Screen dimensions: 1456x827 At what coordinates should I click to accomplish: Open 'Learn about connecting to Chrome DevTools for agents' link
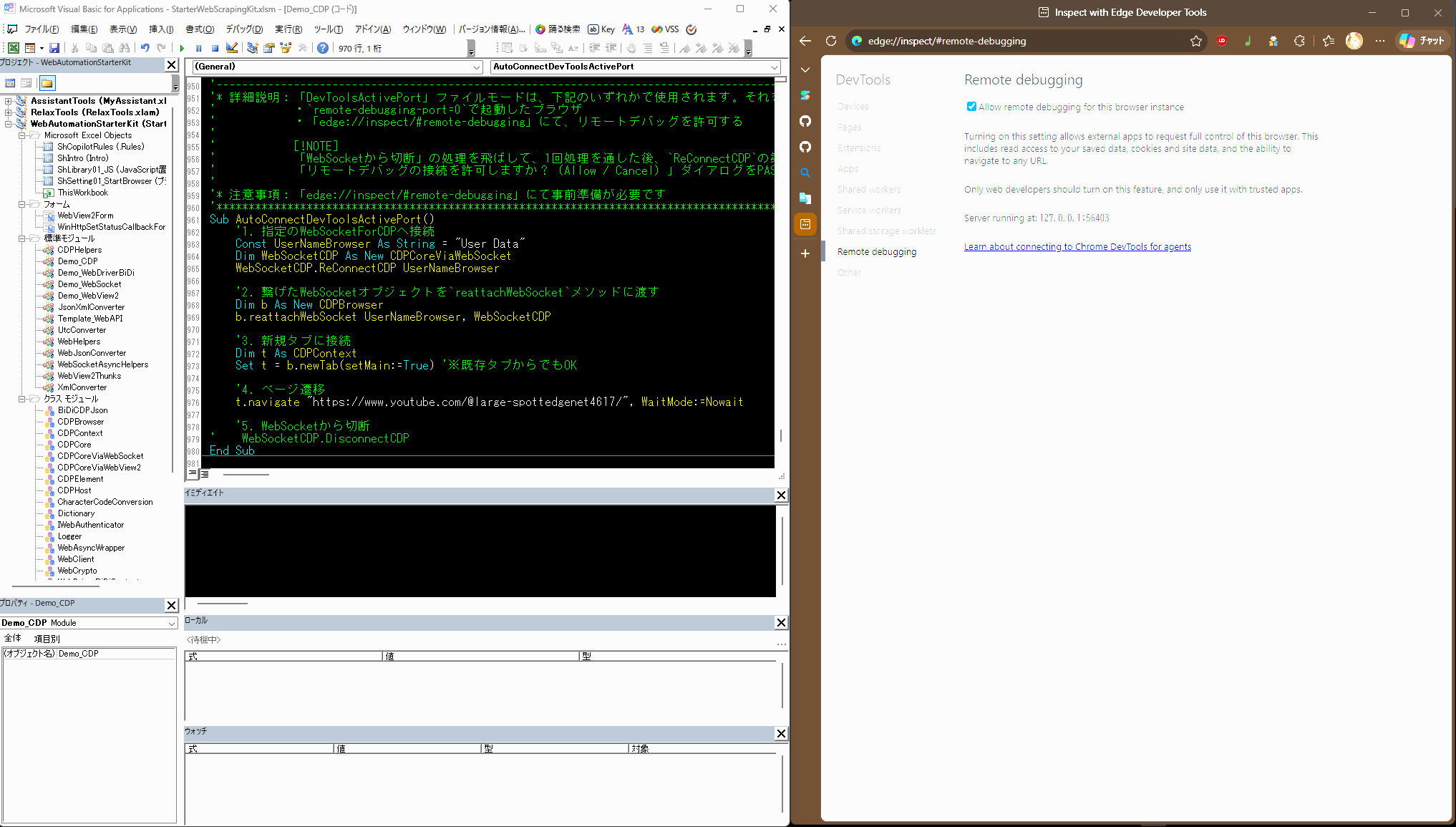tap(1077, 247)
